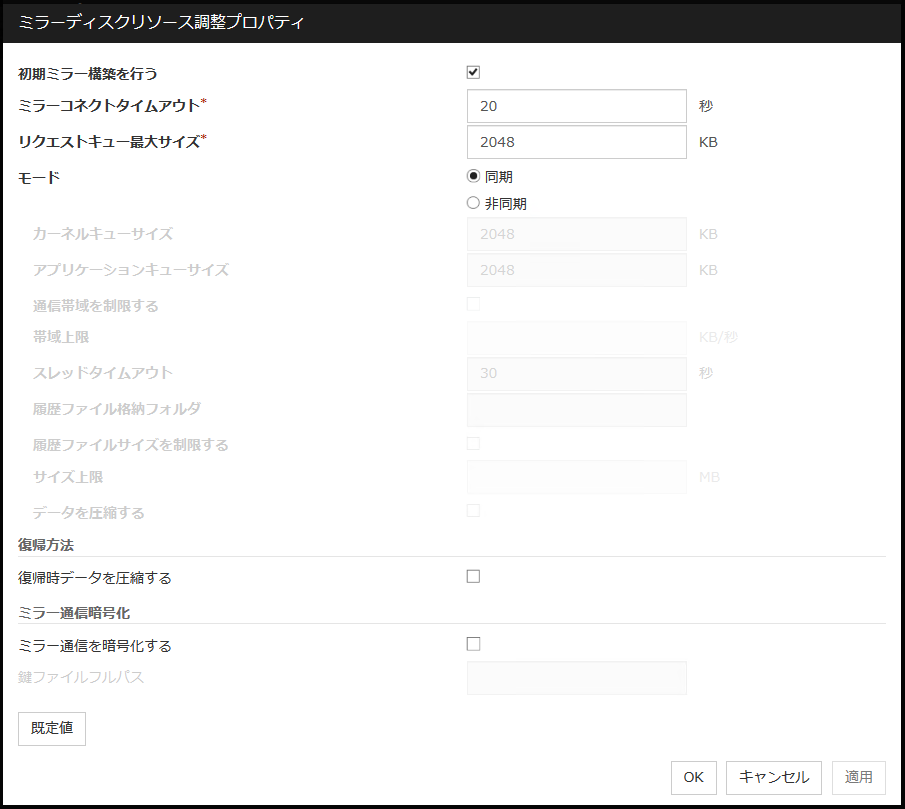The height and width of the screenshot is (809, 905).
Task: Click the キャンセル button
Action: tap(774, 777)
